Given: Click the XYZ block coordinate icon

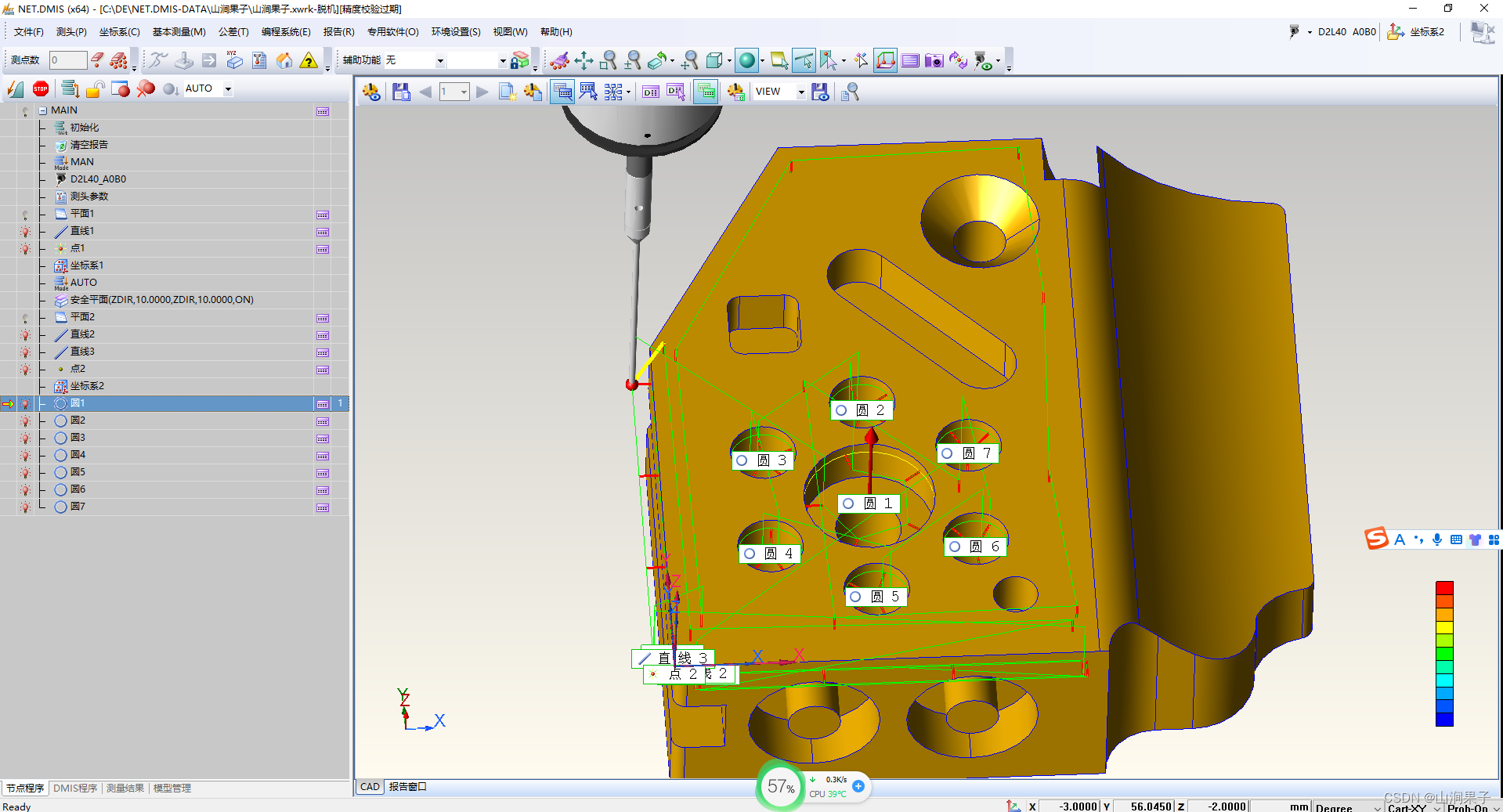Looking at the screenshot, I should pos(234,60).
